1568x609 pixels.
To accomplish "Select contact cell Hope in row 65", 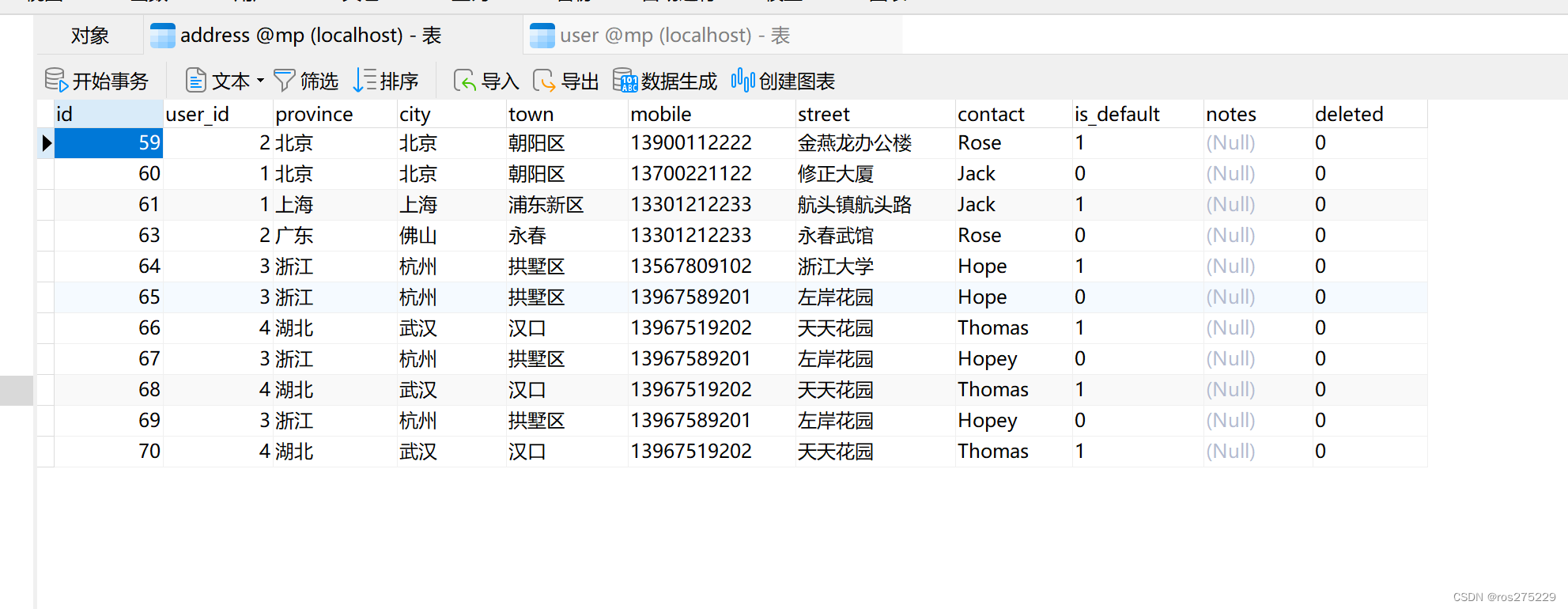I will click(x=1014, y=297).
